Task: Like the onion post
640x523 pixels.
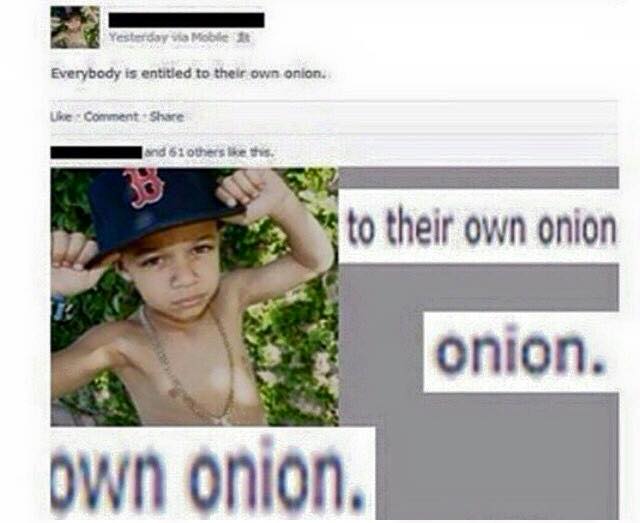Action: (58, 117)
